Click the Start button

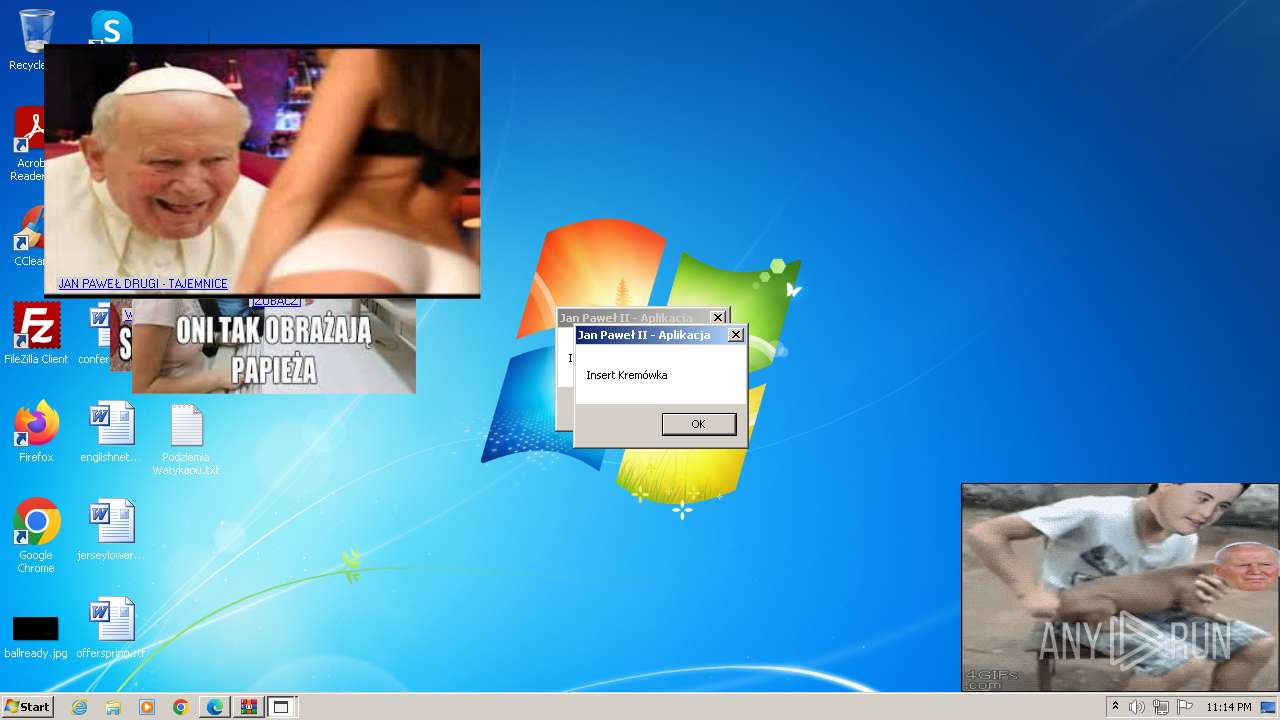(27, 707)
